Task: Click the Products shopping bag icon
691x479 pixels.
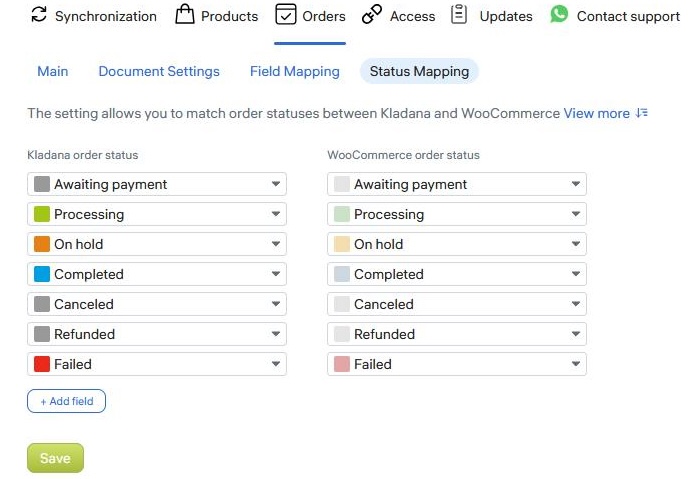Action: pyautogui.click(x=185, y=15)
